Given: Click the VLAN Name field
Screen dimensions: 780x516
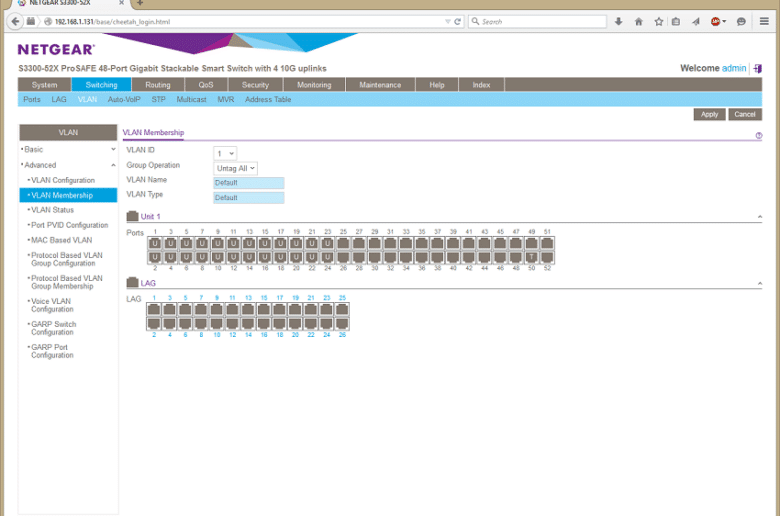Looking at the screenshot, I should (x=249, y=183).
